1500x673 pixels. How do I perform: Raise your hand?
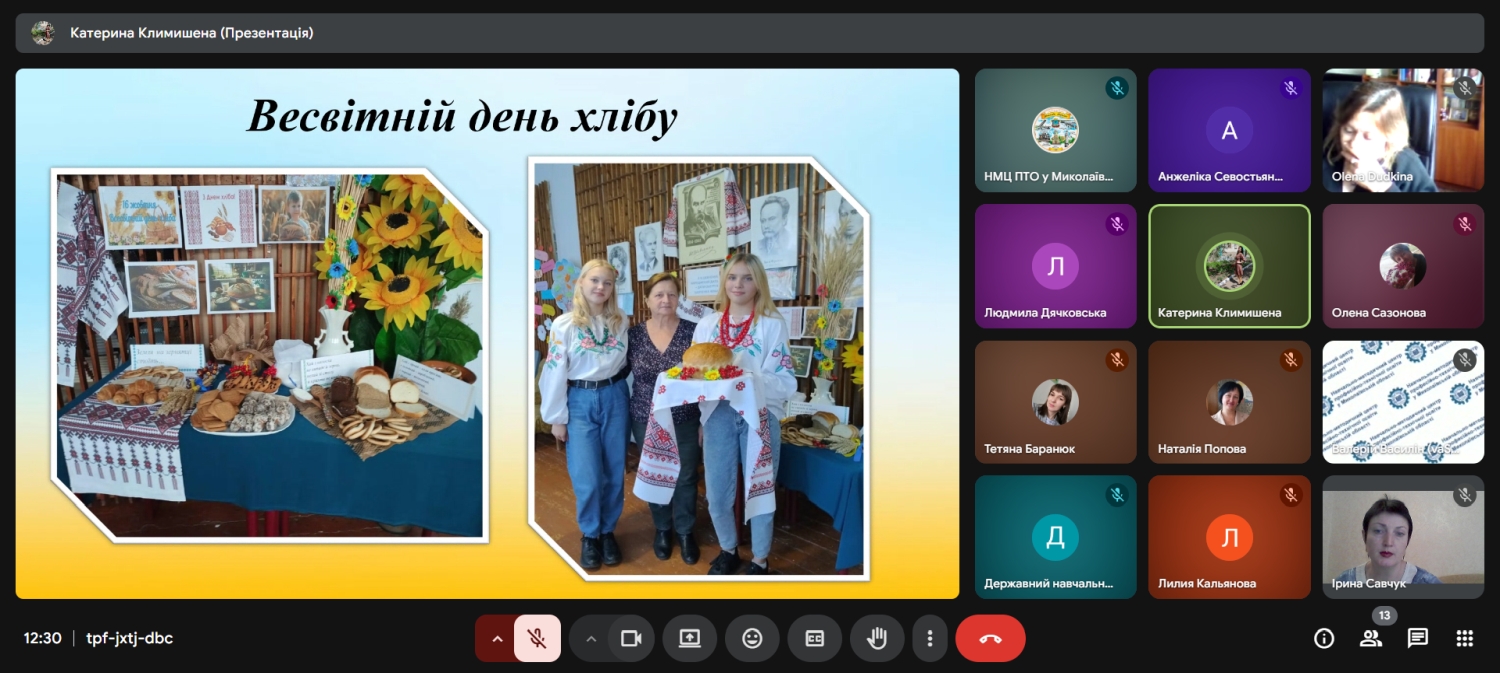tap(877, 638)
